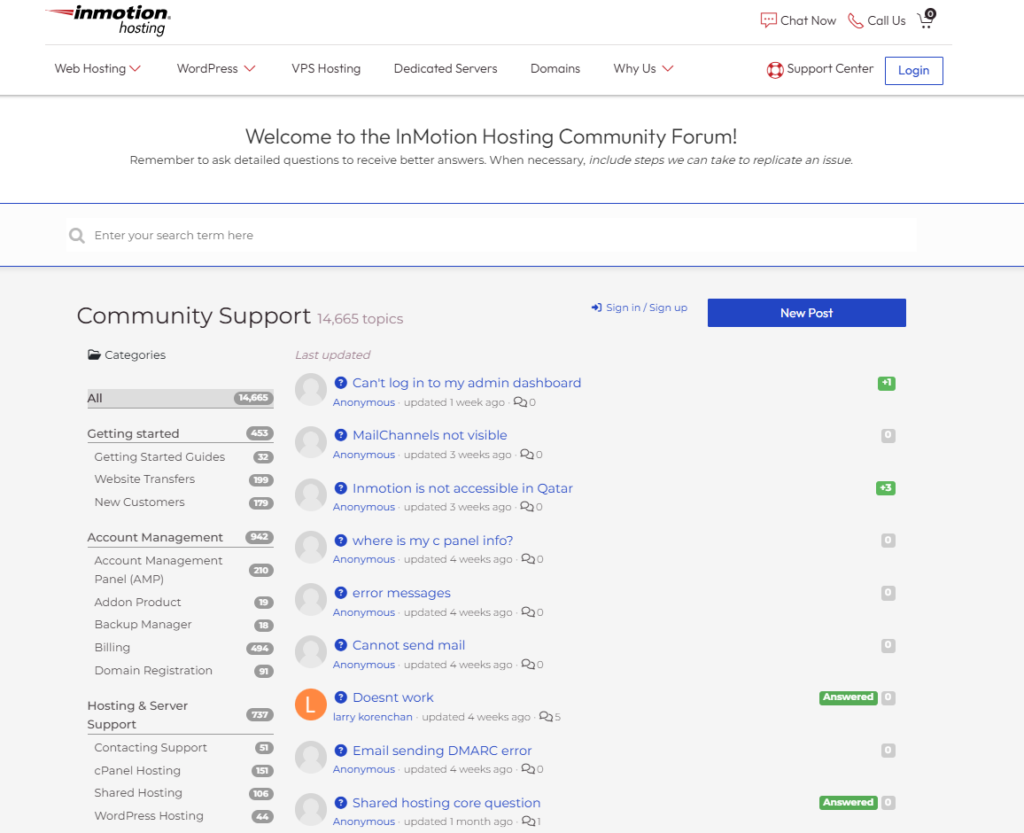Click question icon next to 'error messages'

pos(340,593)
